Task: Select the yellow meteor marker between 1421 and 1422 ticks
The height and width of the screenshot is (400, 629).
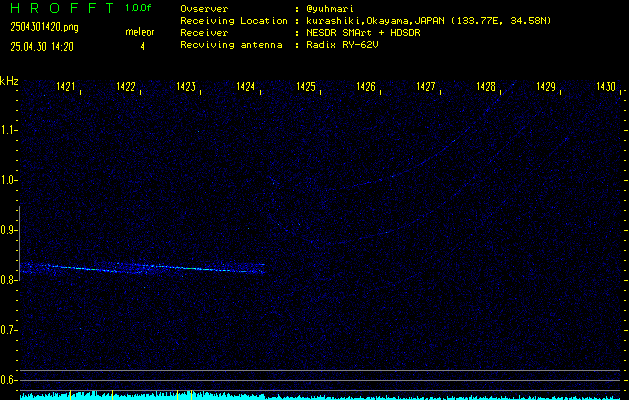Action: [x=112, y=394]
